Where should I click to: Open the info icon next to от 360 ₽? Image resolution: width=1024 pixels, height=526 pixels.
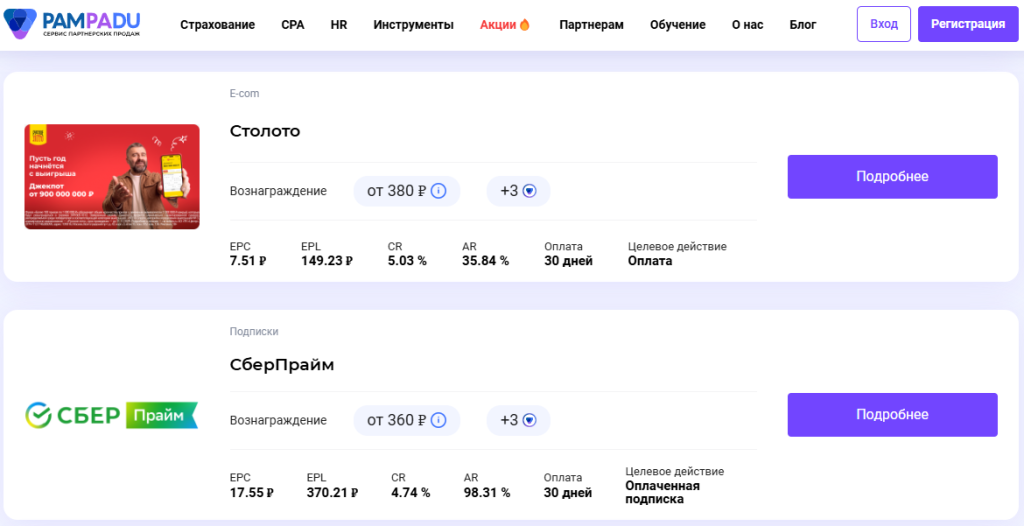pos(439,420)
